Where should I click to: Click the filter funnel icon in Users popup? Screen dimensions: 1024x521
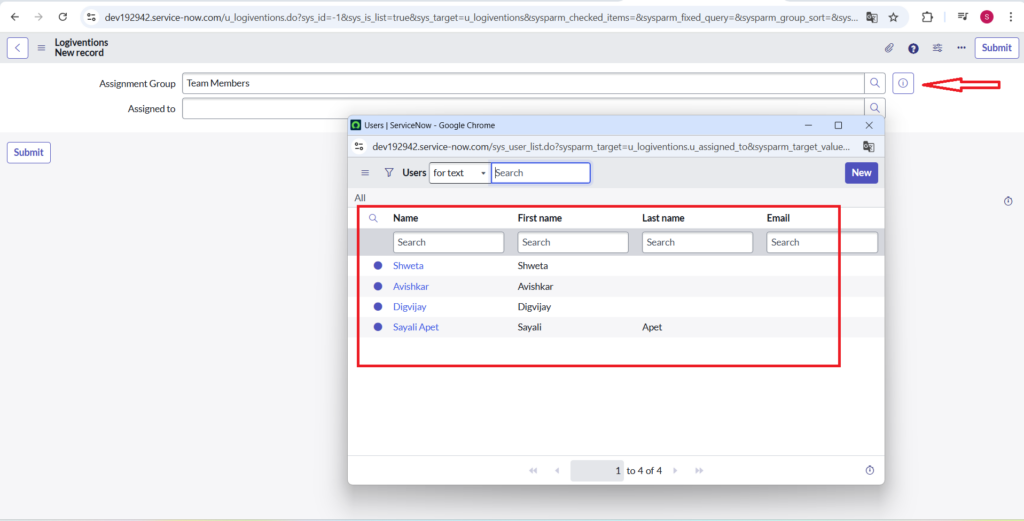coord(389,173)
